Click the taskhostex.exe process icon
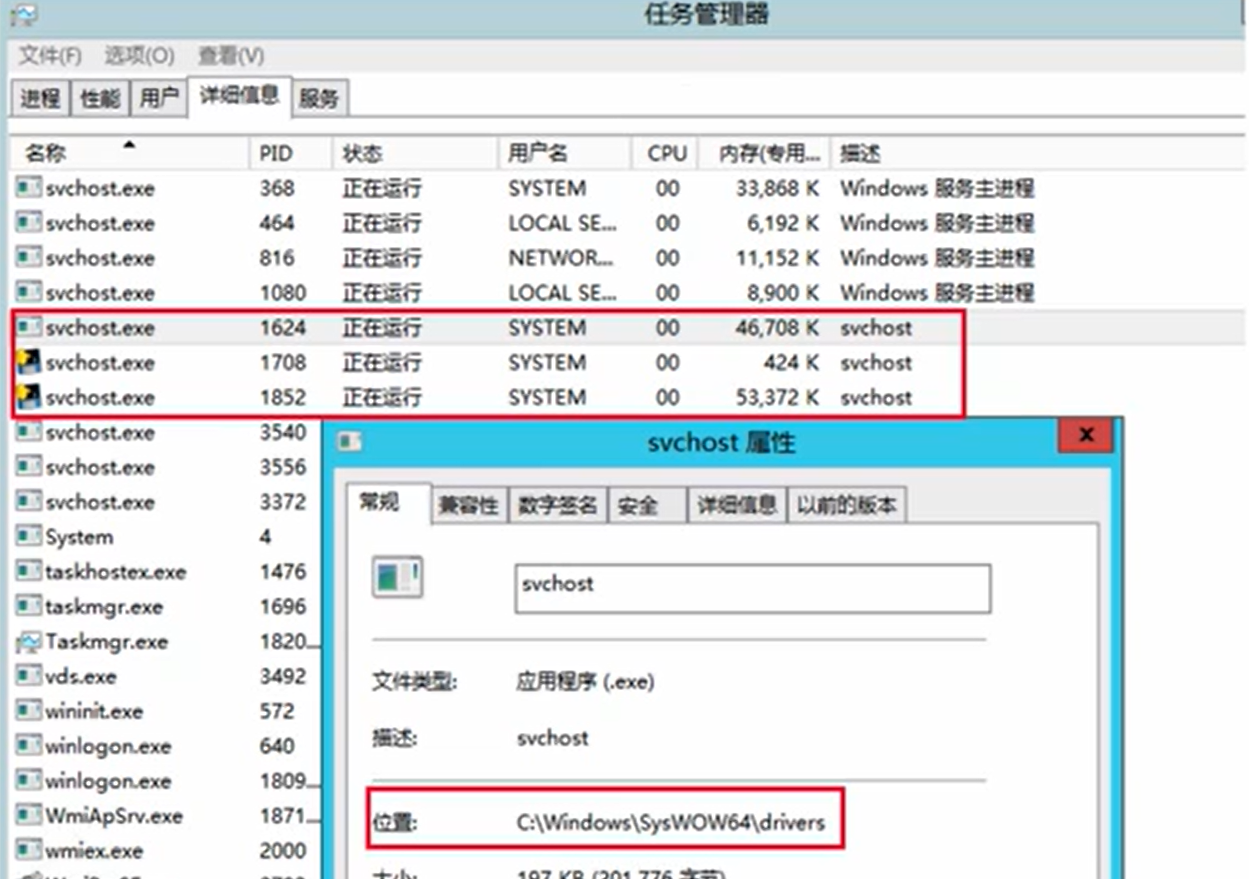The height and width of the screenshot is (879, 1249). [29, 572]
